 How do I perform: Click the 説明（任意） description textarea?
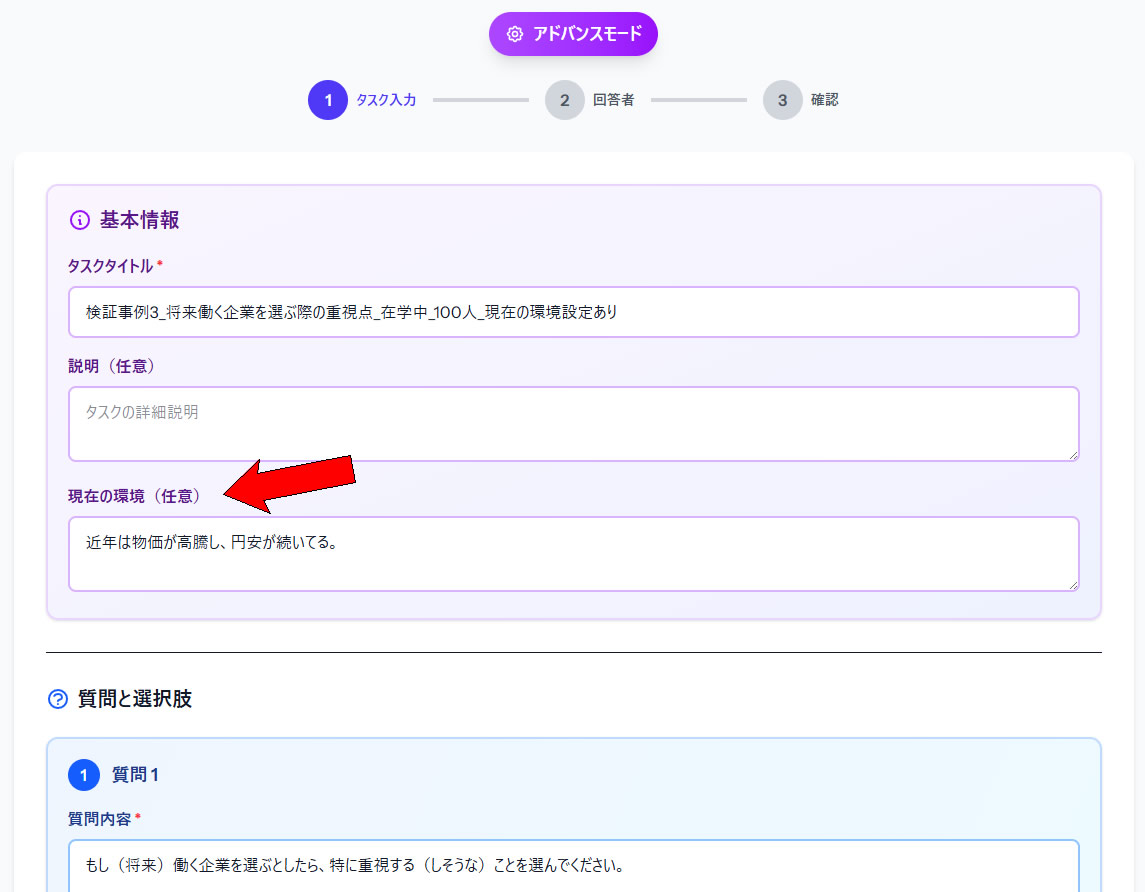coord(573,423)
